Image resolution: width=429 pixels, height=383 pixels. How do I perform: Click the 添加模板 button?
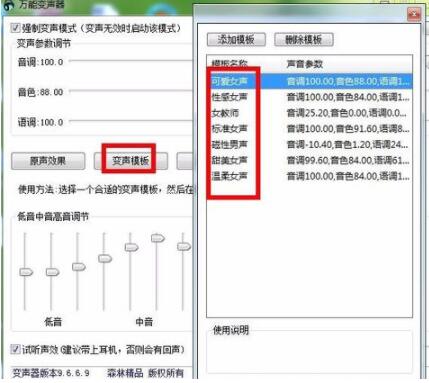click(236, 40)
